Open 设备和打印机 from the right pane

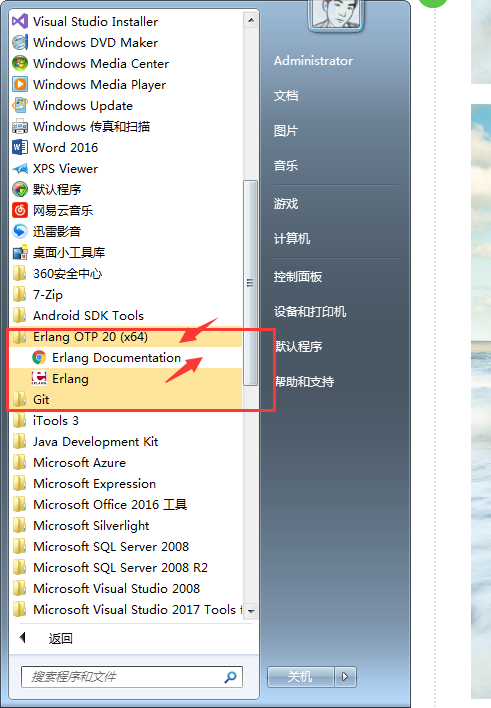click(310, 312)
